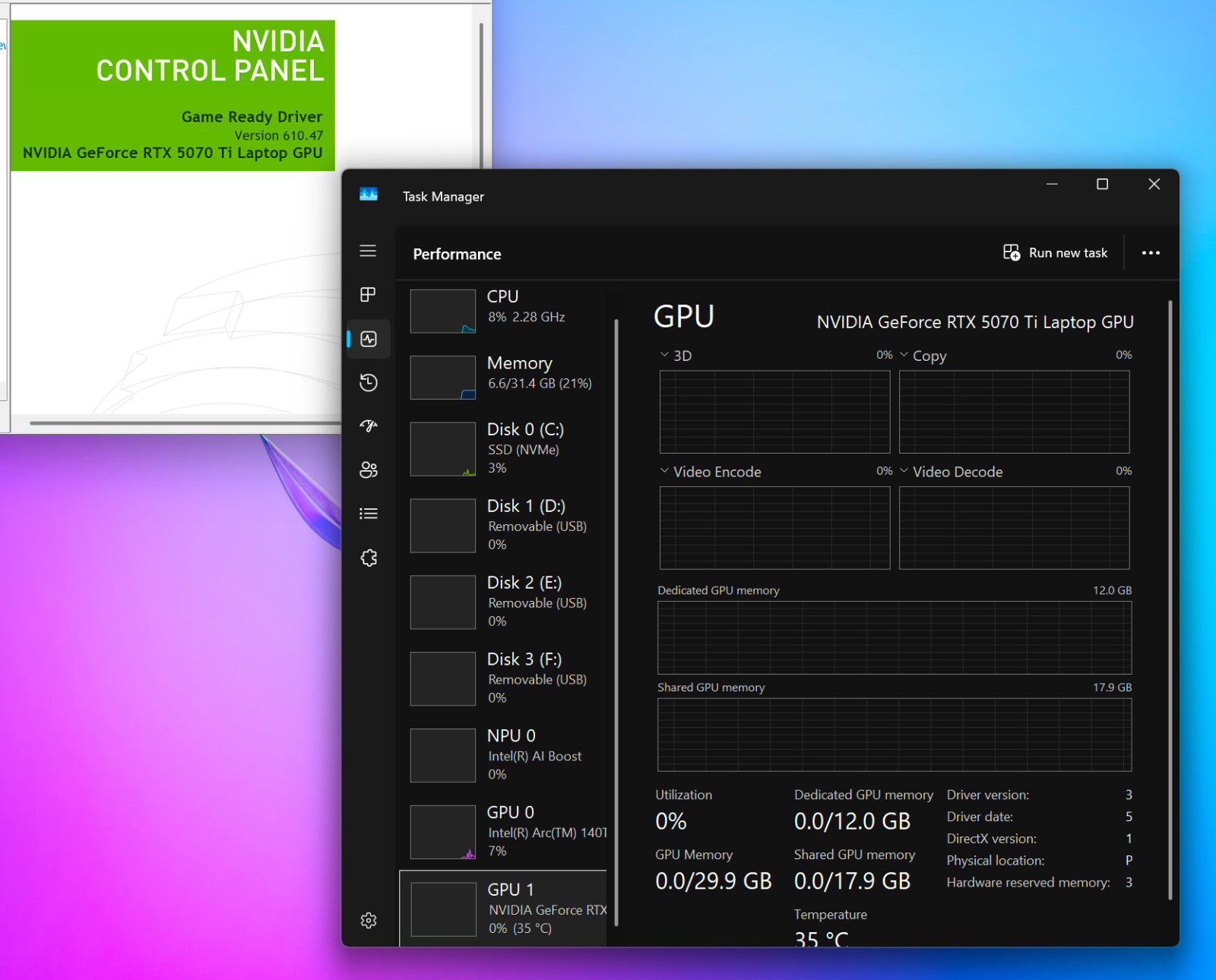Click the 3D engine utilization graph
The image size is (1216, 980).
774,412
